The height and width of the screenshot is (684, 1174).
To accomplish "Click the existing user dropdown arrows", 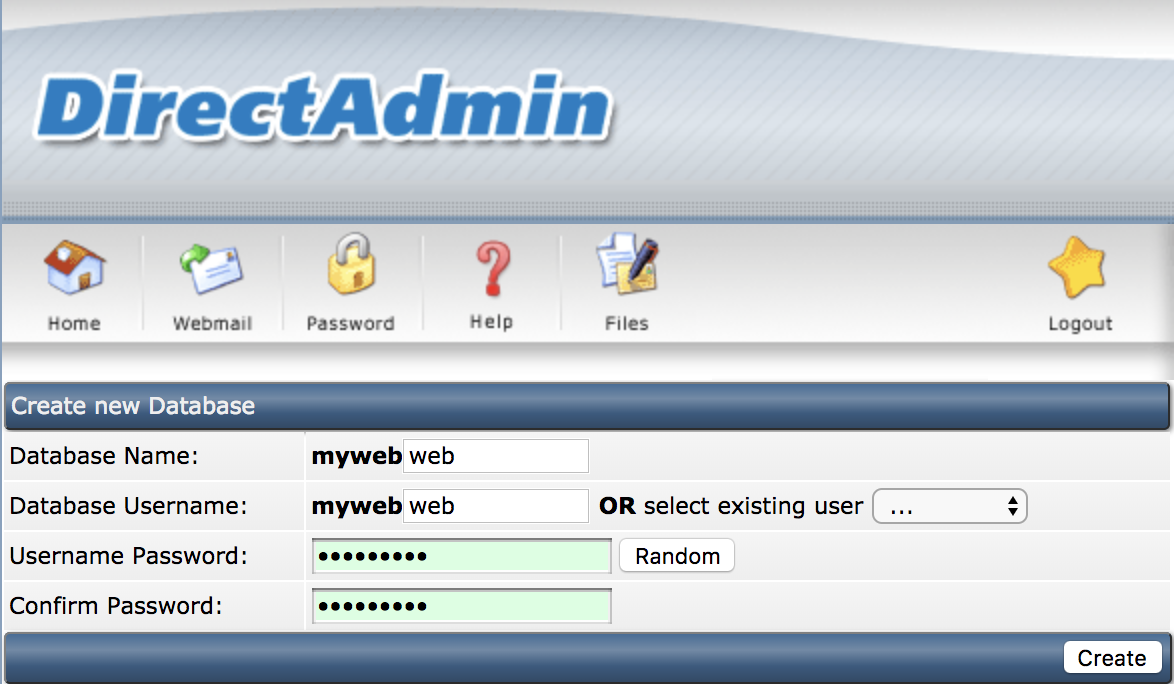I will click(x=1012, y=507).
